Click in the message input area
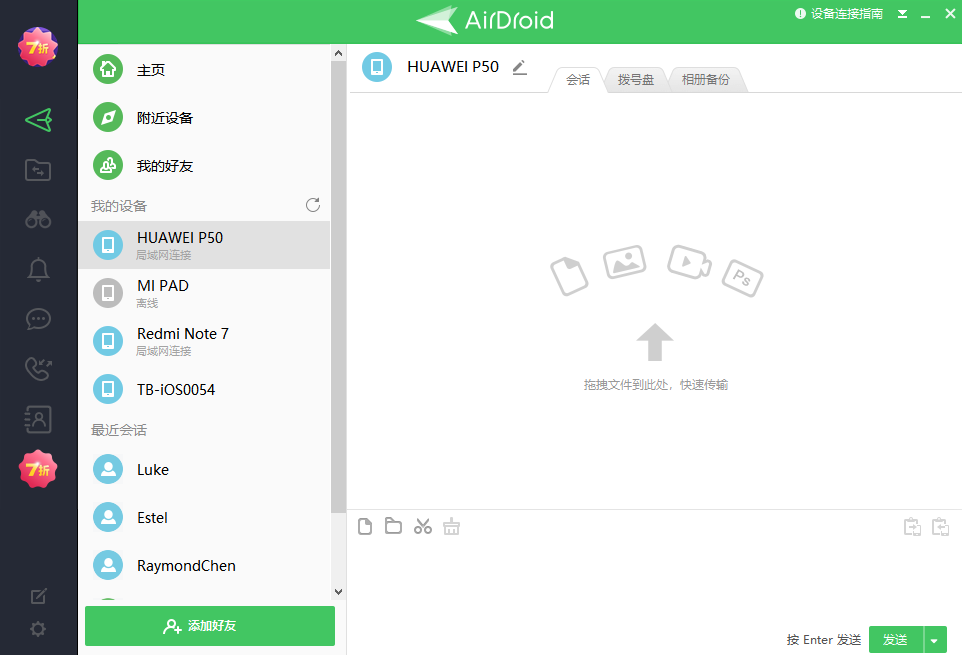962x655 pixels. click(654, 583)
